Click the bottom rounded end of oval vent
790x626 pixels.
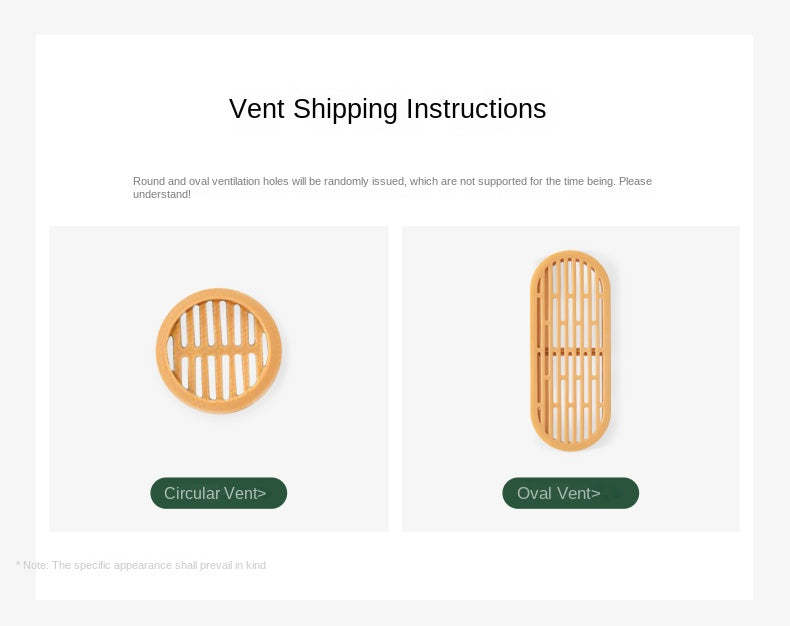point(570,442)
